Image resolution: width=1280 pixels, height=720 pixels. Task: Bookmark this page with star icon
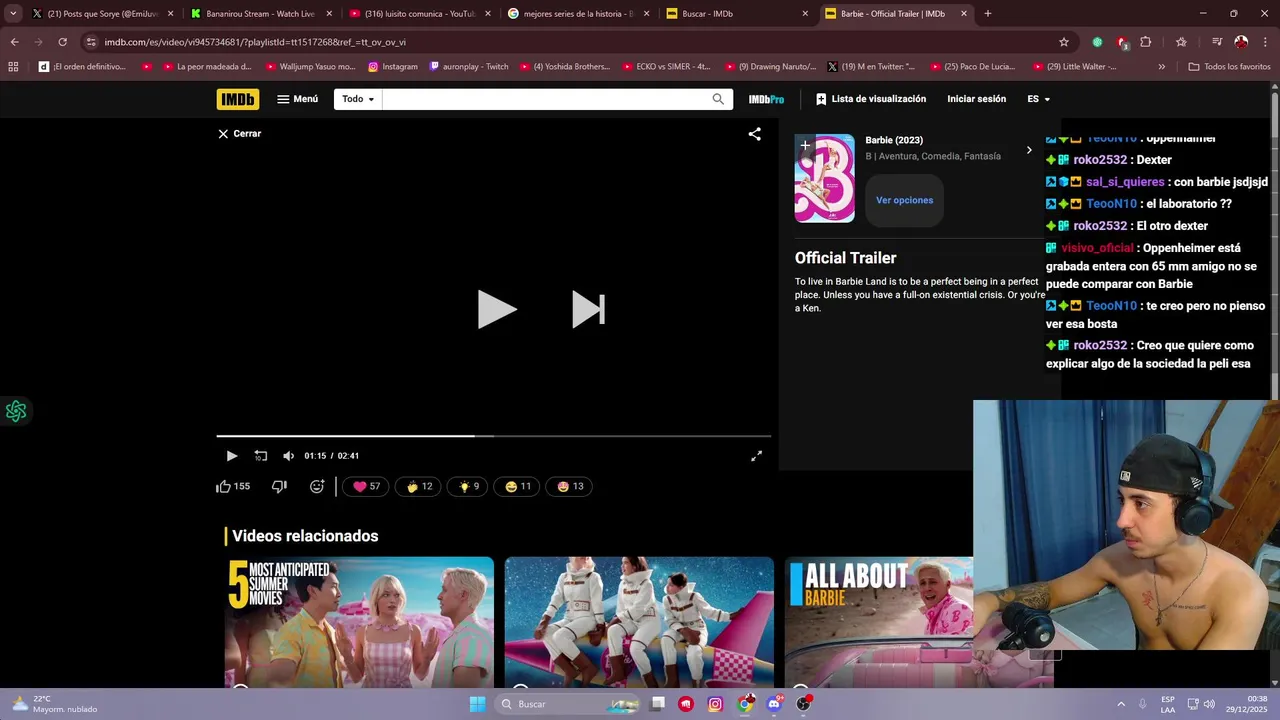(1064, 42)
